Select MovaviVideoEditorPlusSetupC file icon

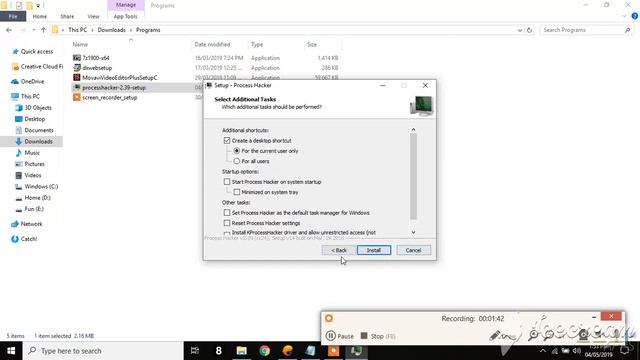tap(77, 78)
